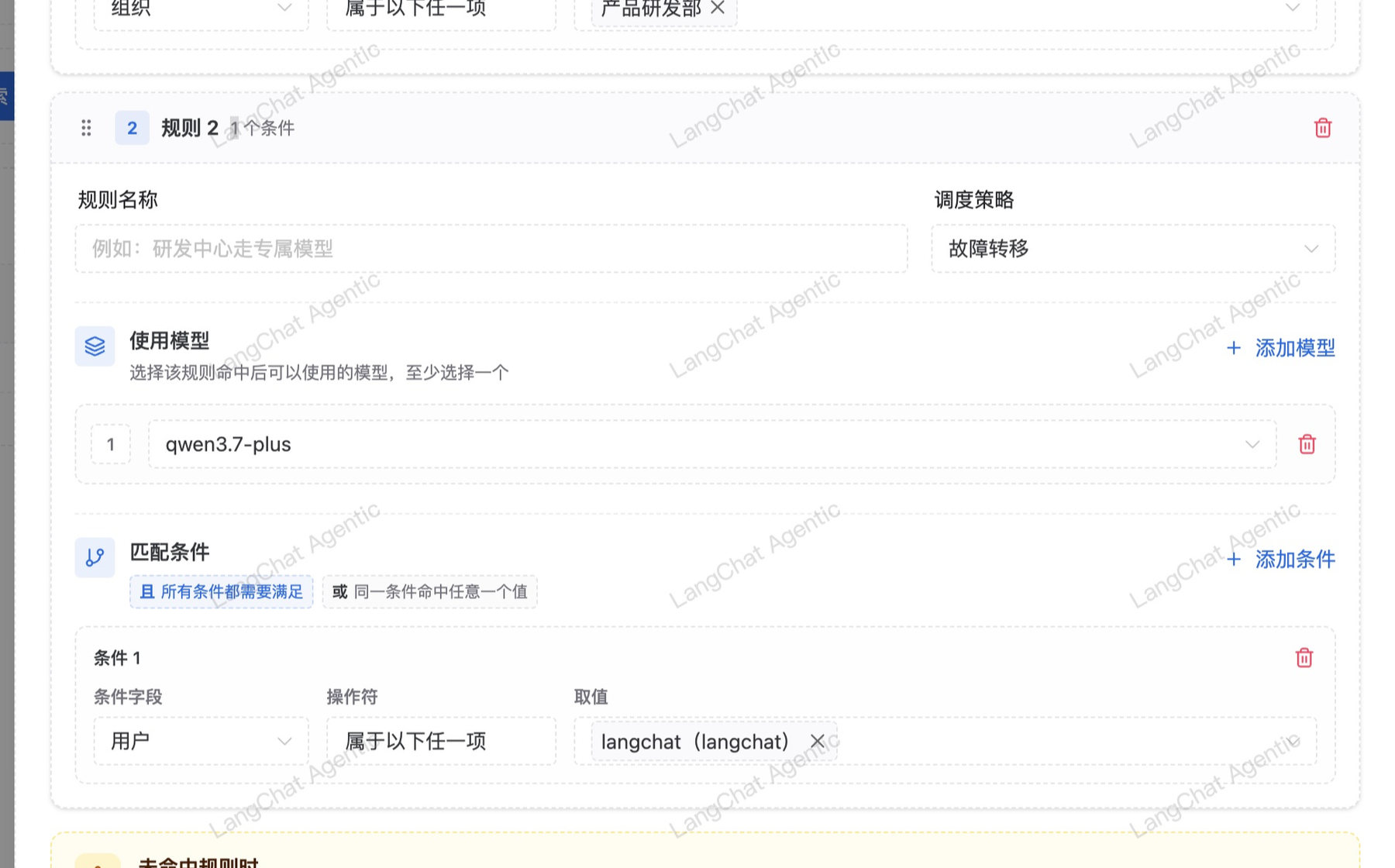The height and width of the screenshot is (868, 1395).
Task: Click 添加条件 to add a condition
Action: point(1280,559)
